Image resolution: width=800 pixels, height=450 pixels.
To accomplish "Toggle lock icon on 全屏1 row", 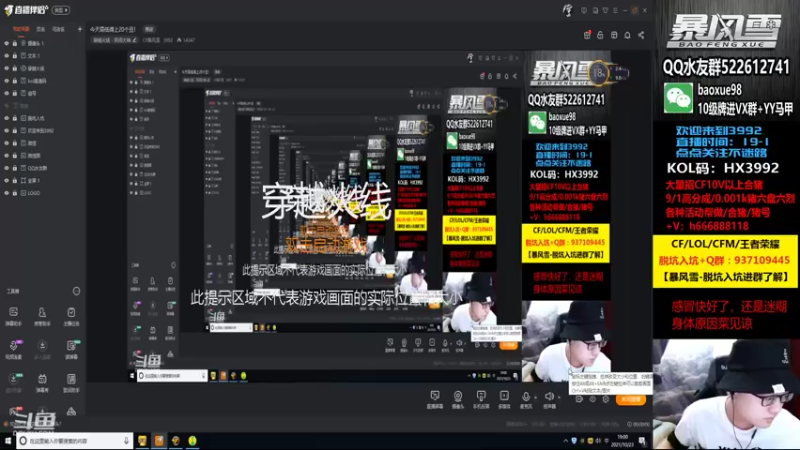I will (x=15, y=181).
